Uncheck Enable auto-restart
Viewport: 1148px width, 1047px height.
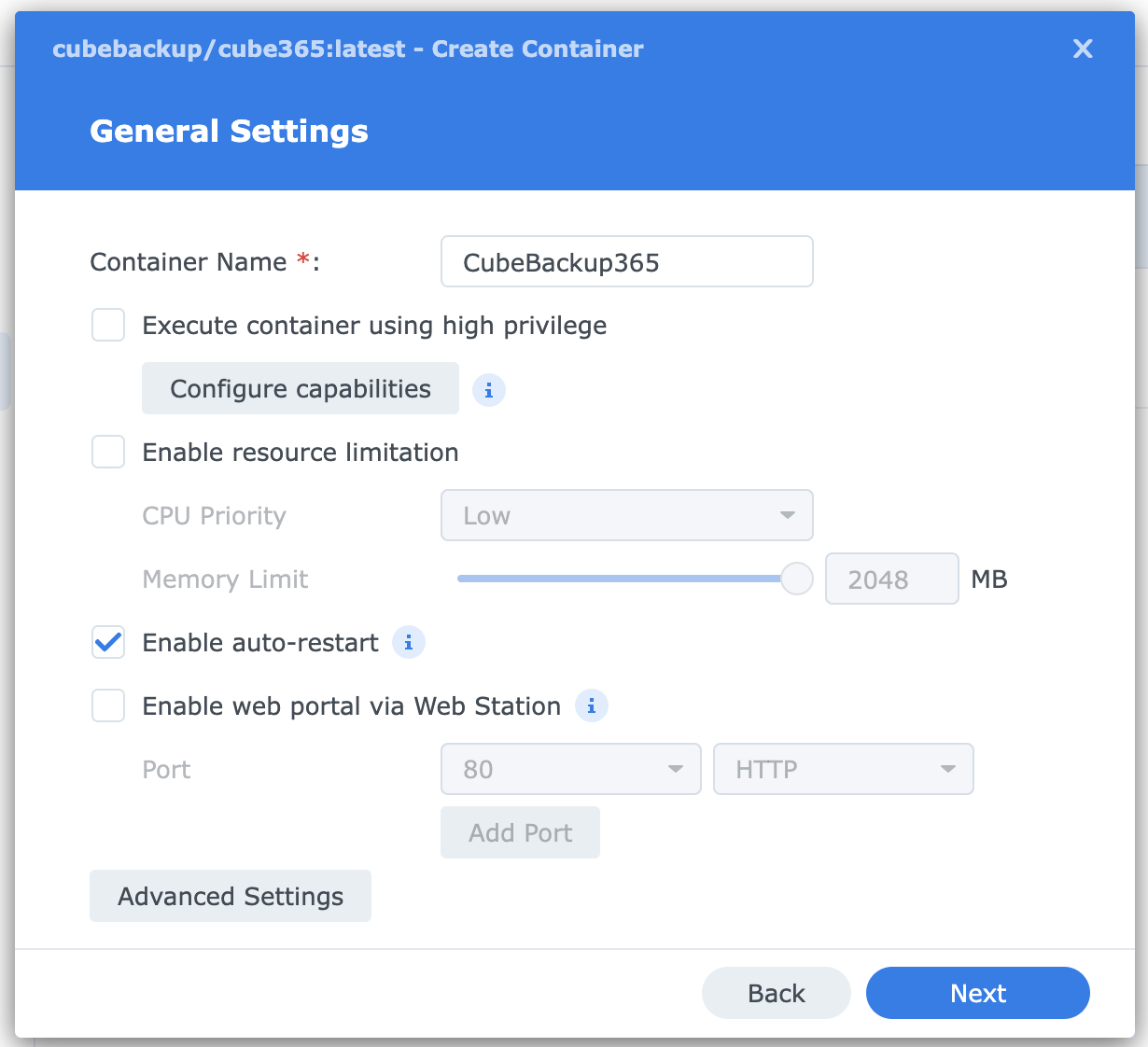pyautogui.click(x=108, y=642)
